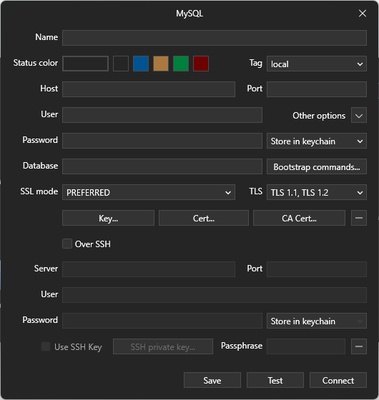The width and height of the screenshot is (379, 400).
Task: Open the Tag dropdown showing local
Action: (x=317, y=64)
